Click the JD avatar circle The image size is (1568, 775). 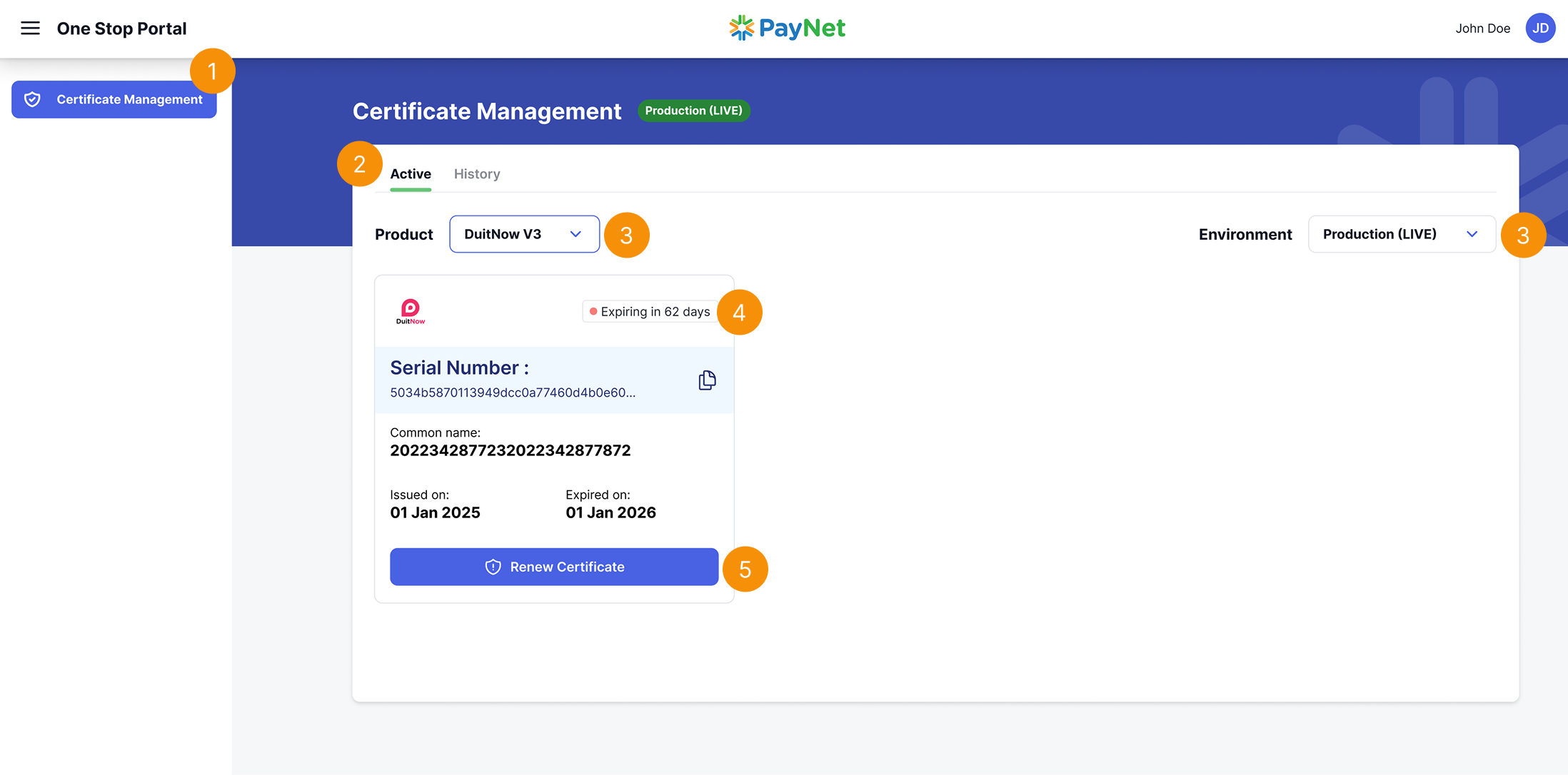click(x=1540, y=28)
